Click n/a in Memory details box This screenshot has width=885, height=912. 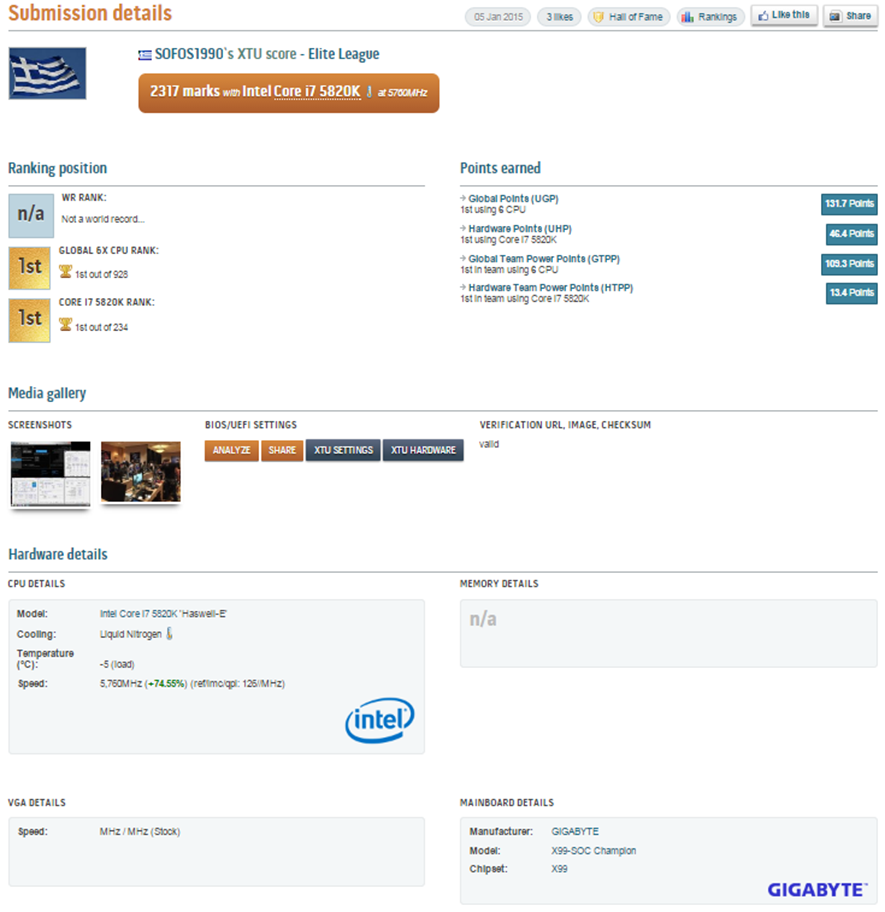483,619
